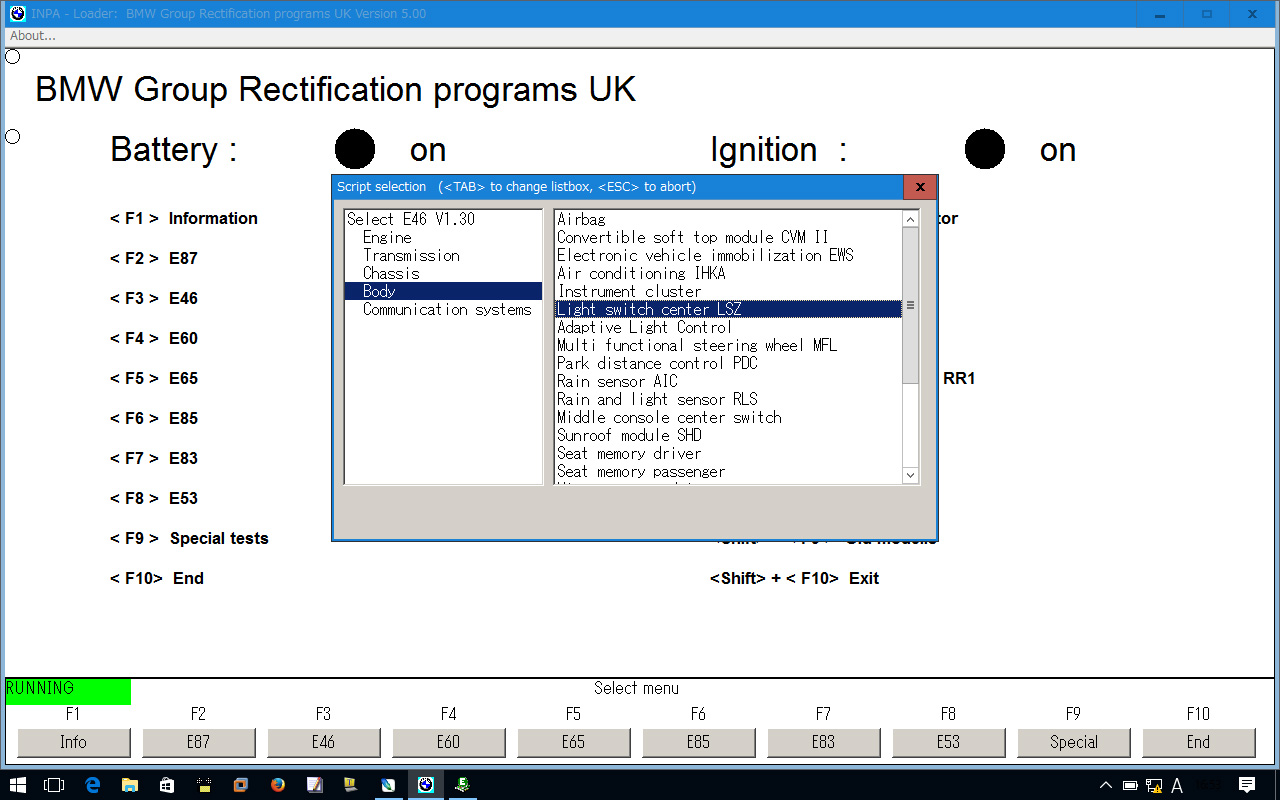Click the Ignition status indicator dot
The width and height of the screenshot is (1280, 800).
pyautogui.click(x=985, y=149)
